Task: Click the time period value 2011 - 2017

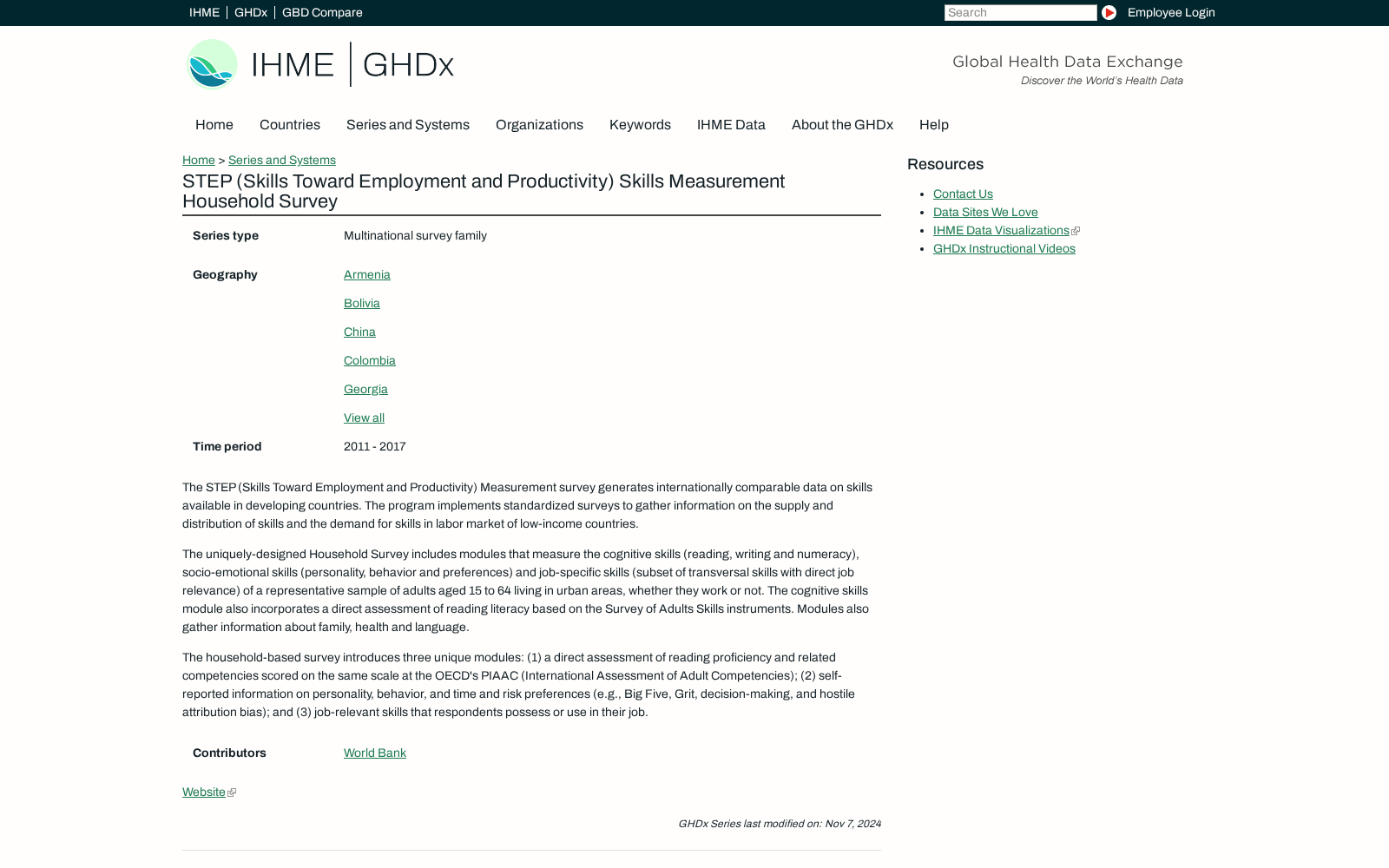Action: point(375,446)
